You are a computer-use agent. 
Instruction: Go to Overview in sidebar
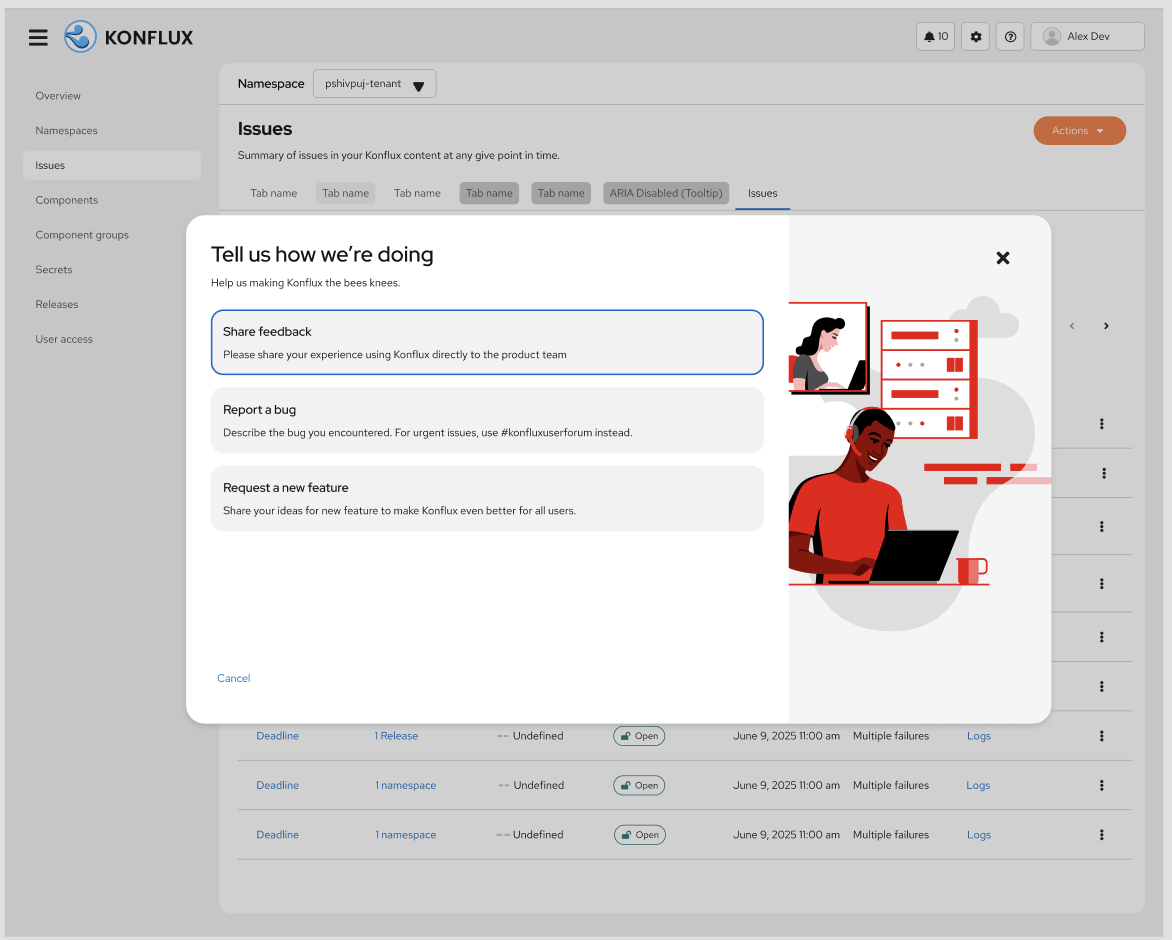click(x=58, y=96)
